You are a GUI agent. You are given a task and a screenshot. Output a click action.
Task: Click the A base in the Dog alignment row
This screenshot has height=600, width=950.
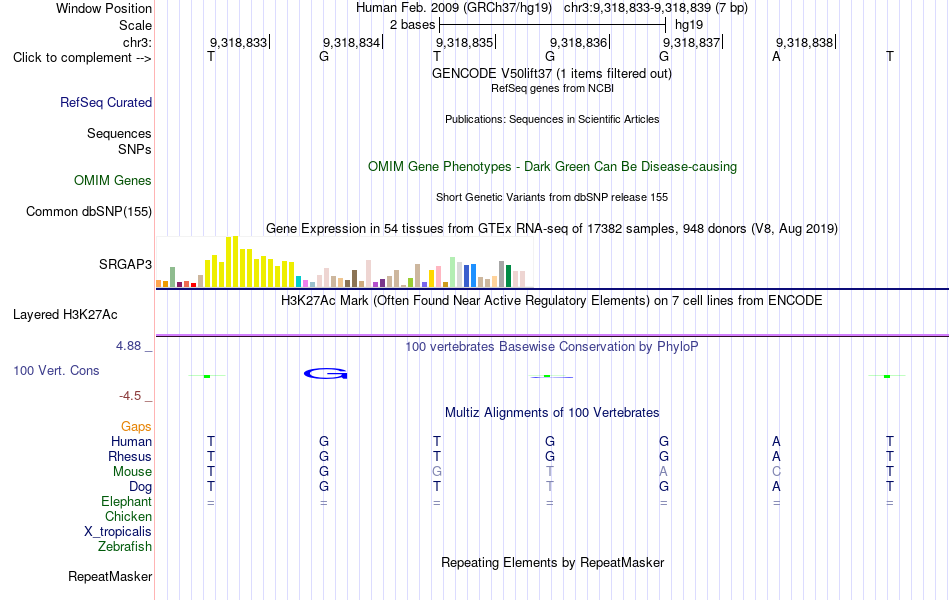pyautogui.click(x=776, y=487)
